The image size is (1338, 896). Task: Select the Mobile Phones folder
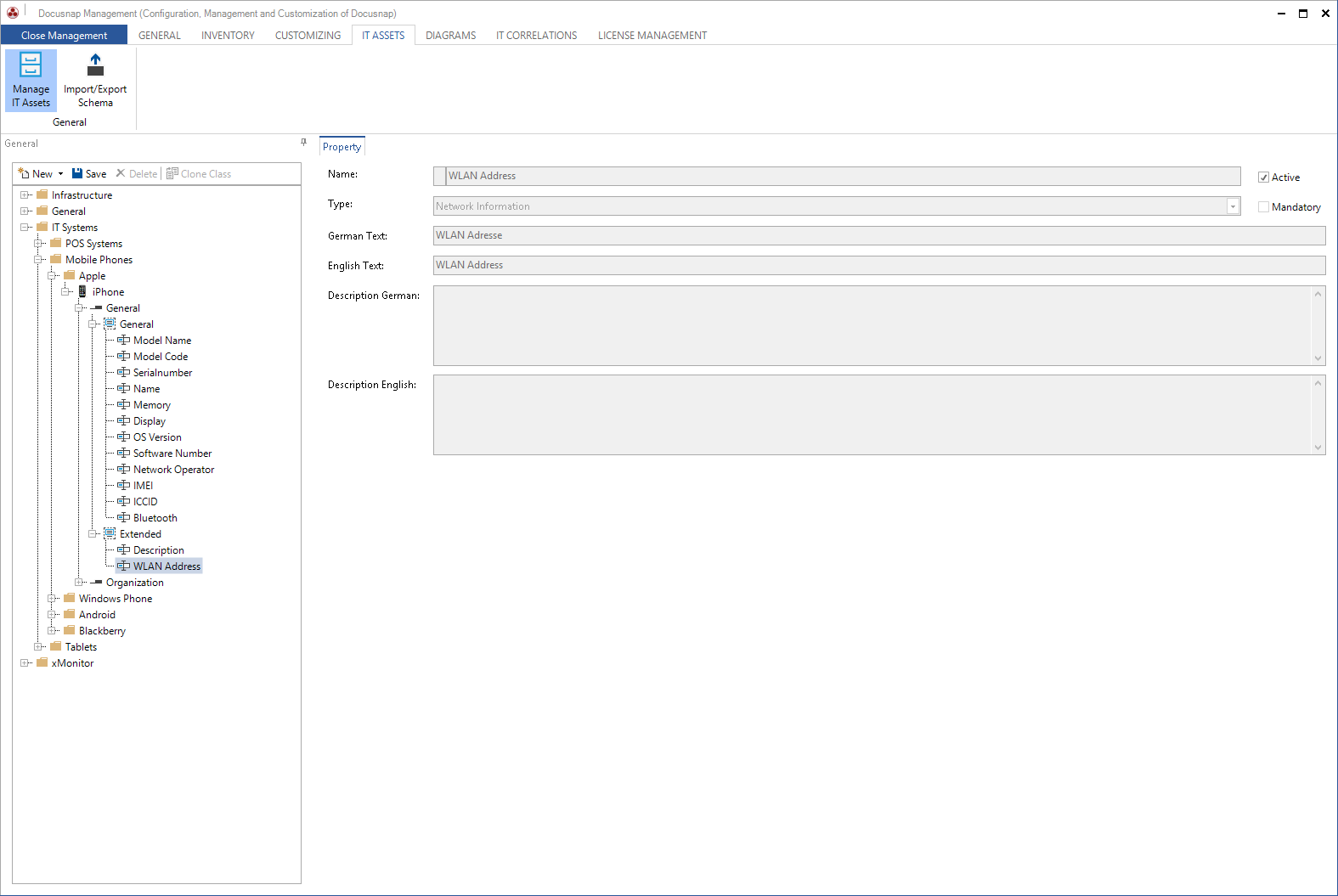(99, 260)
